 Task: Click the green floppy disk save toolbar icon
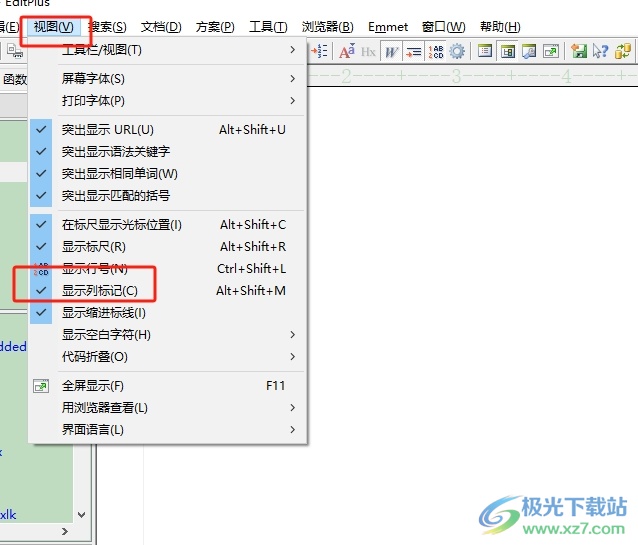coord(579,51)
